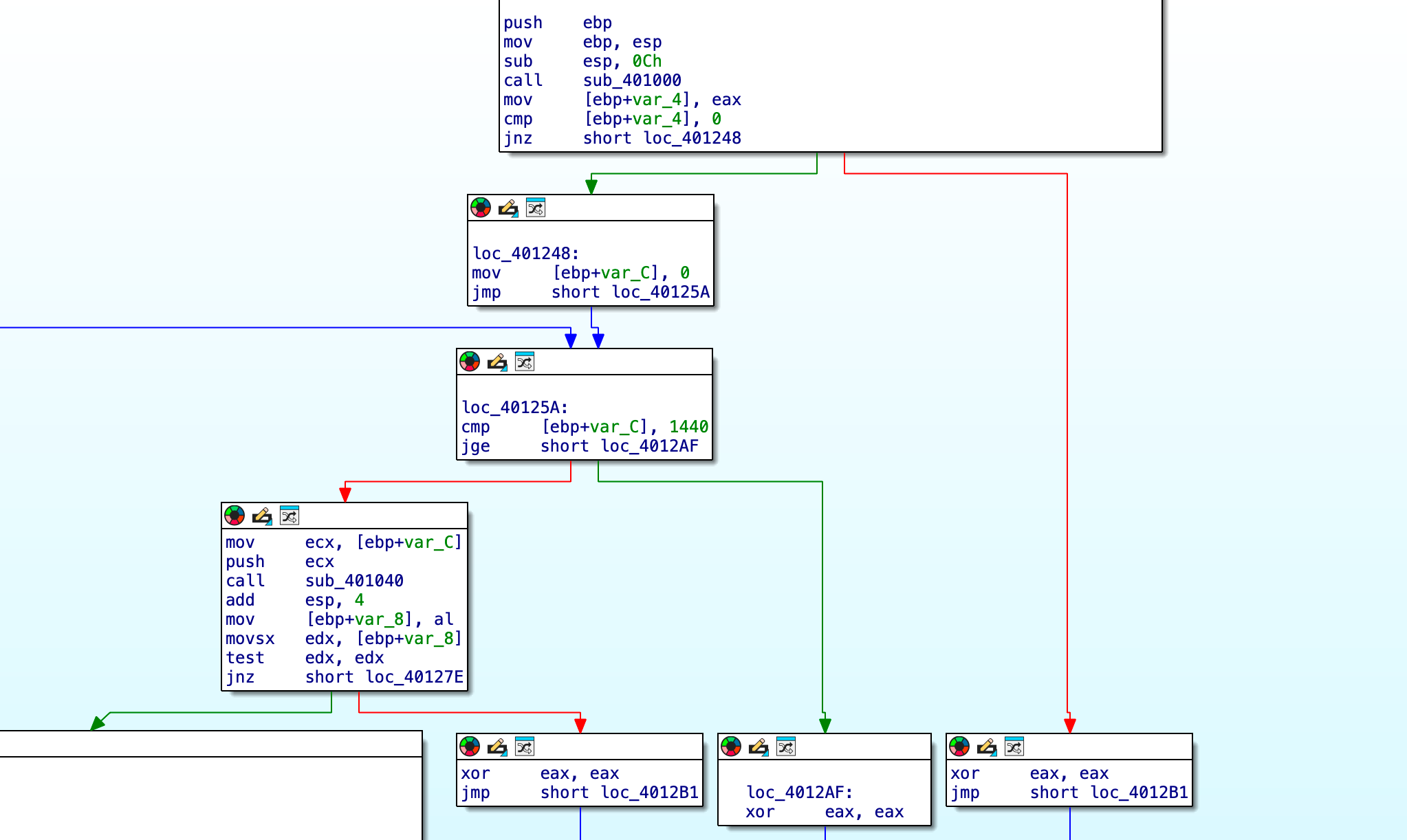Click loc_40125A in the jmp instruction
1407x840 pixels.
click(x=660, y=292)
